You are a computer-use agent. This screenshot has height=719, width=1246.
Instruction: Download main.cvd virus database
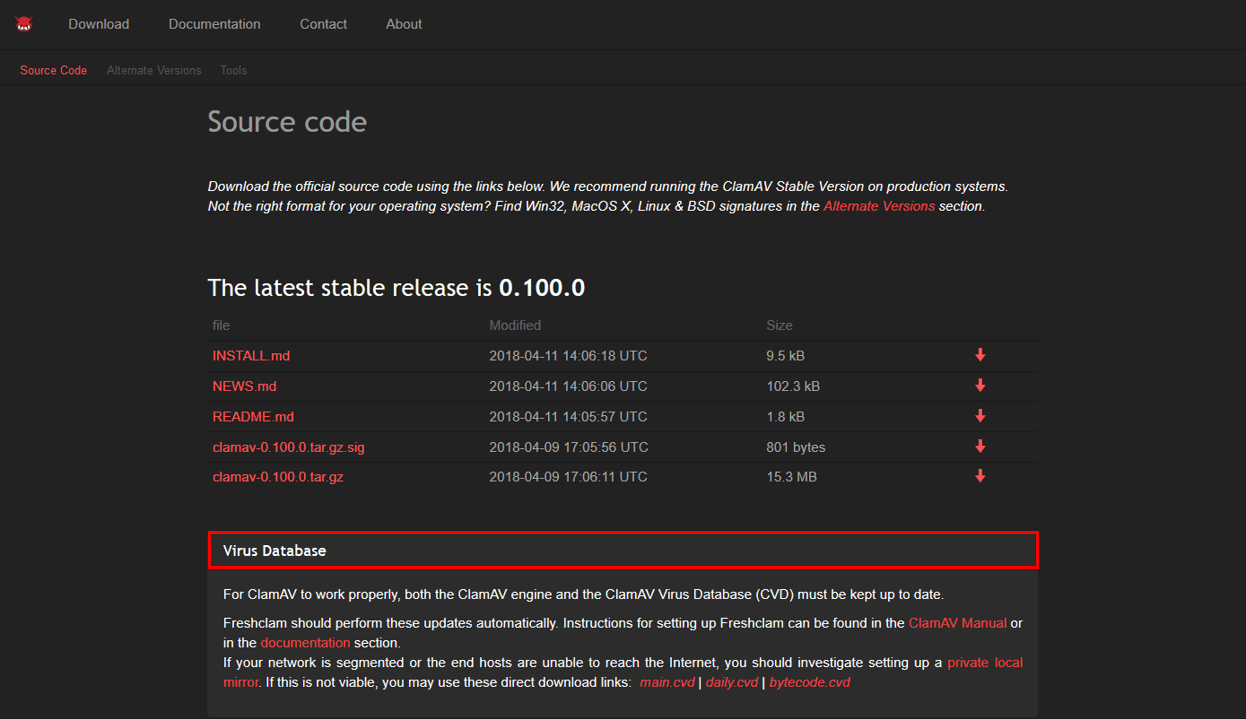tap(667, 682)
